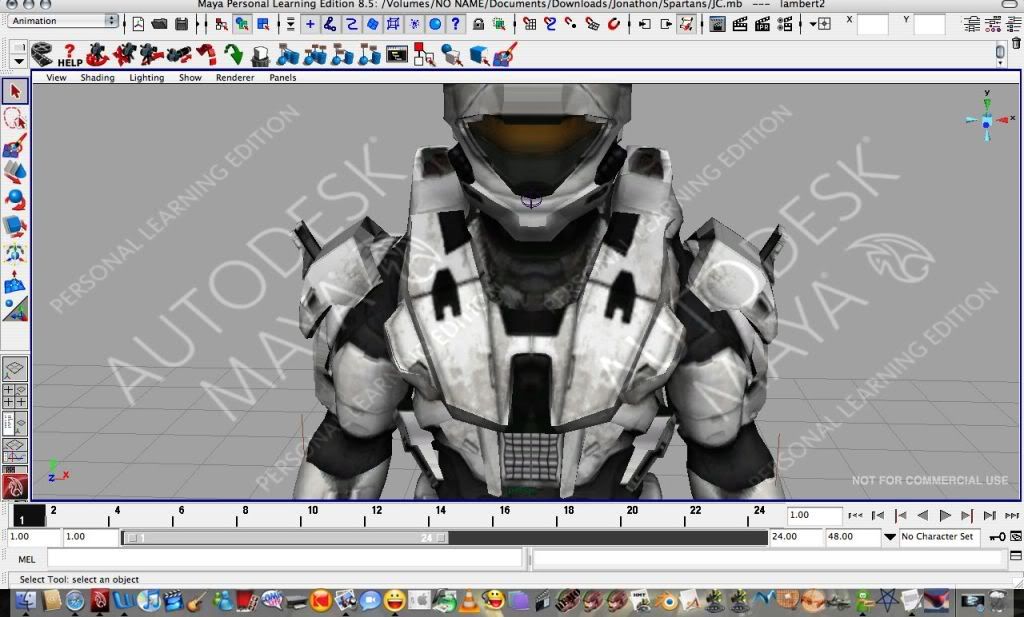1024x617 pixels.
Task: Select the Paint Selection tool
Action: pyautogui.click(x=15, y=146)
